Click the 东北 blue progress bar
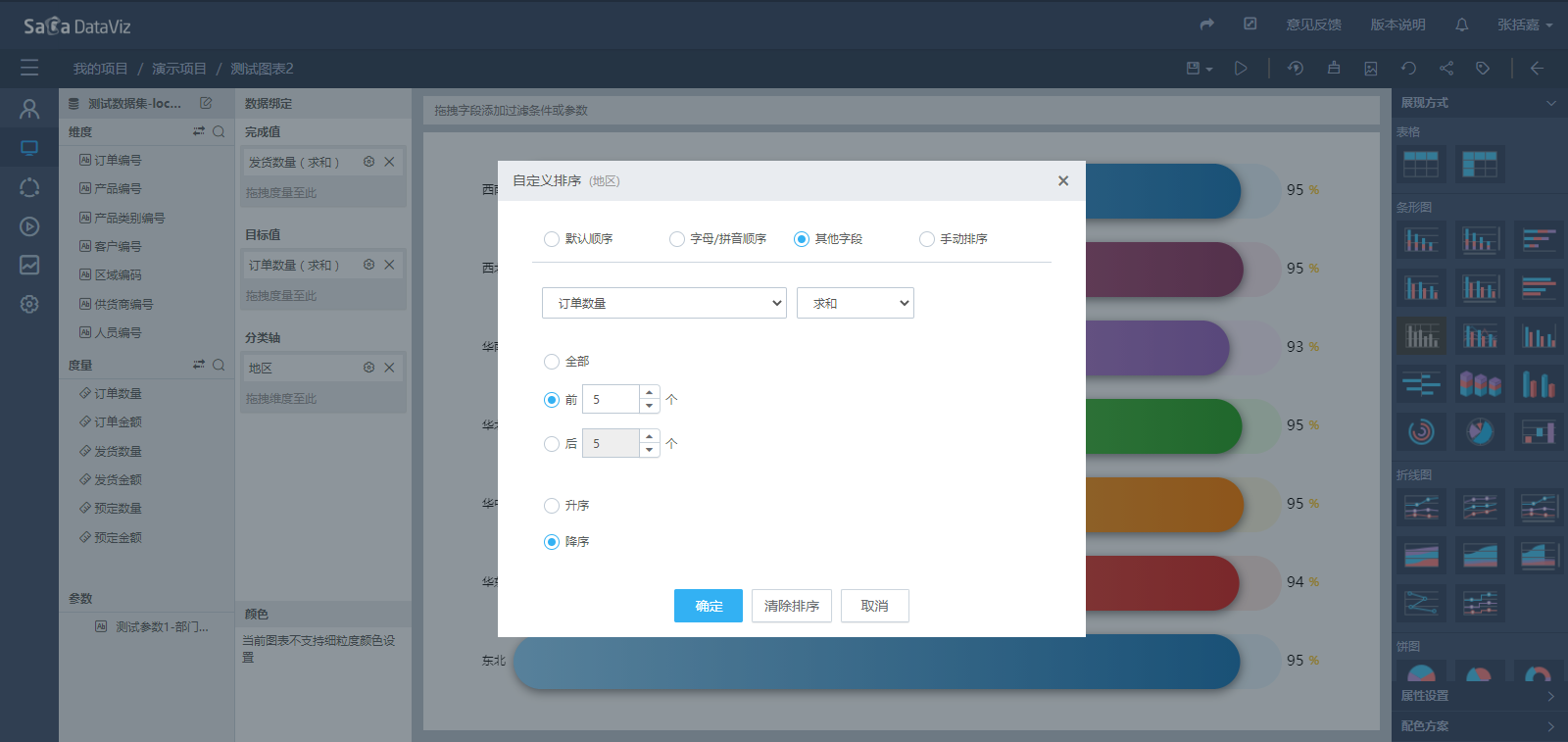 click(876, 662)
